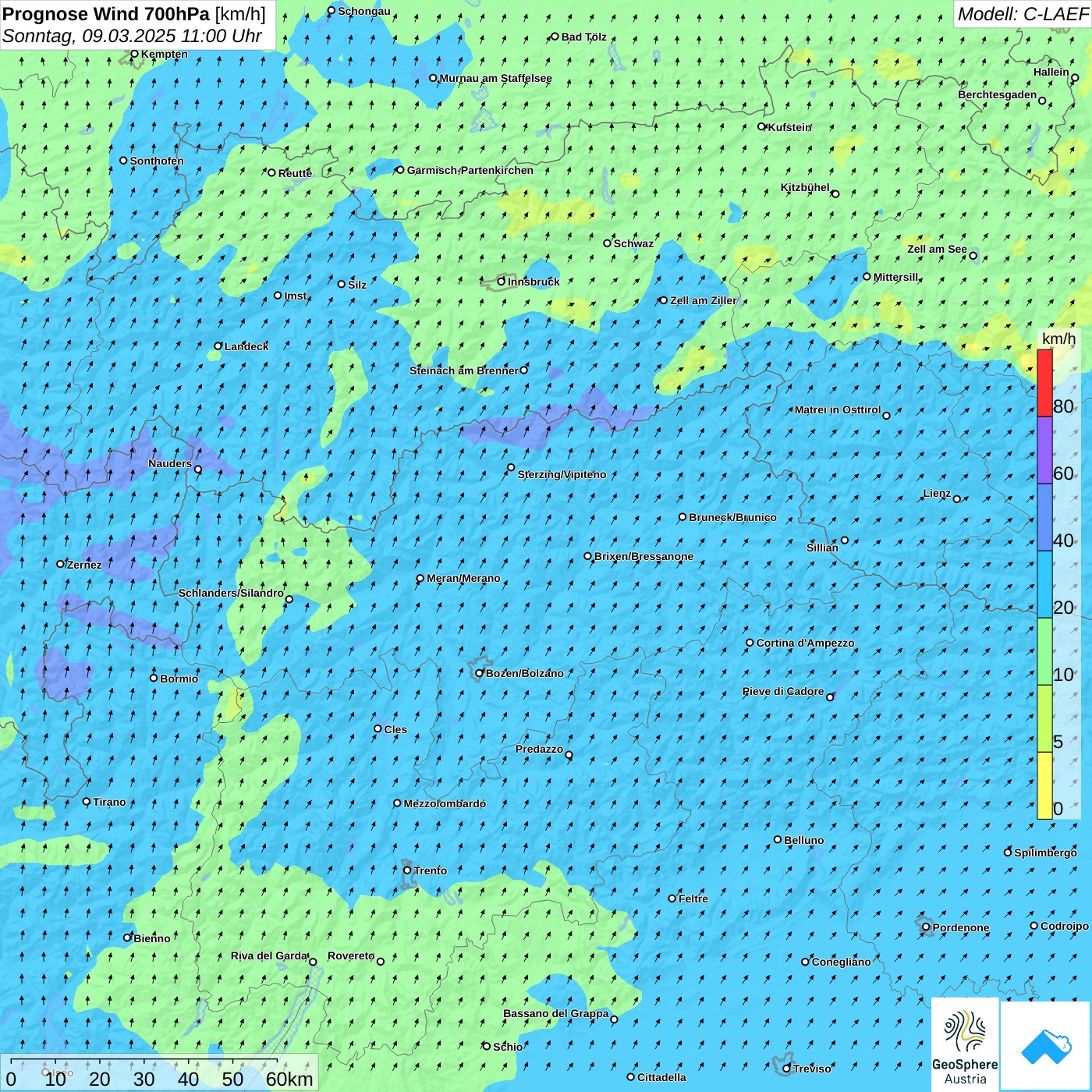Click the Conegliano label
Image resolution: width=1092 pixels, height=1092 pixels.
coord(841,962)
